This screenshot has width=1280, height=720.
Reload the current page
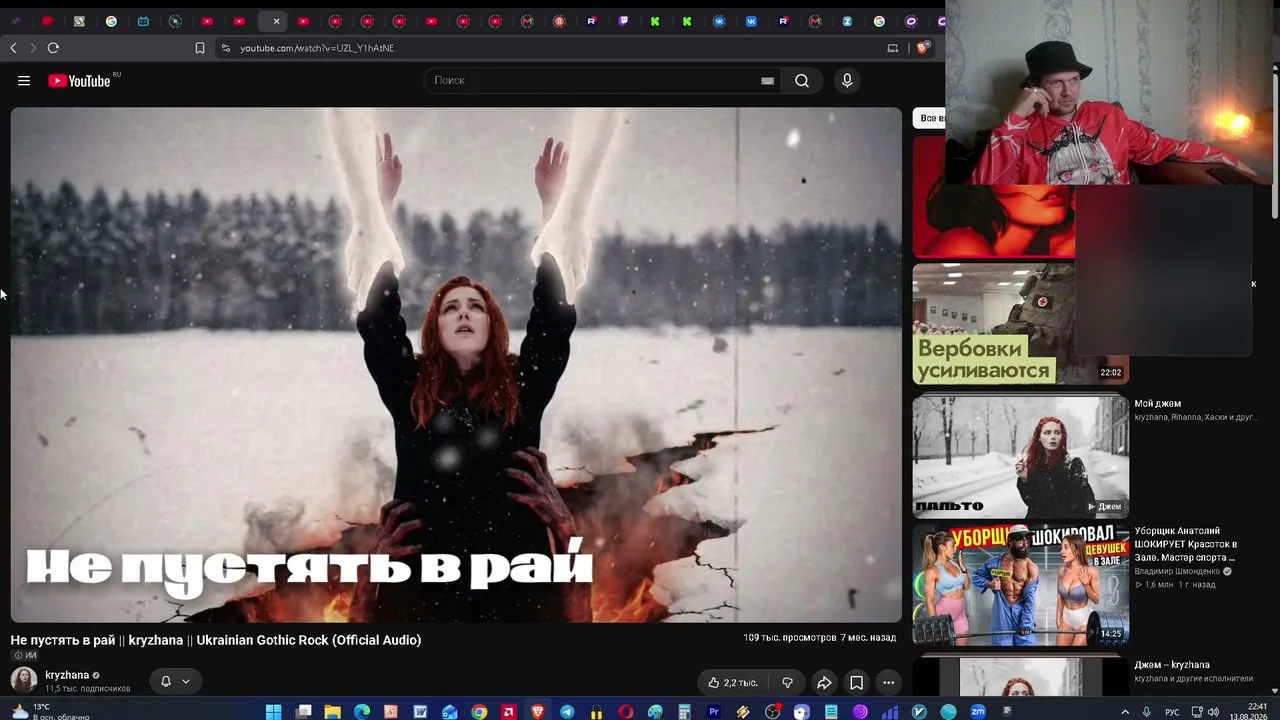(x=53, y=48)
